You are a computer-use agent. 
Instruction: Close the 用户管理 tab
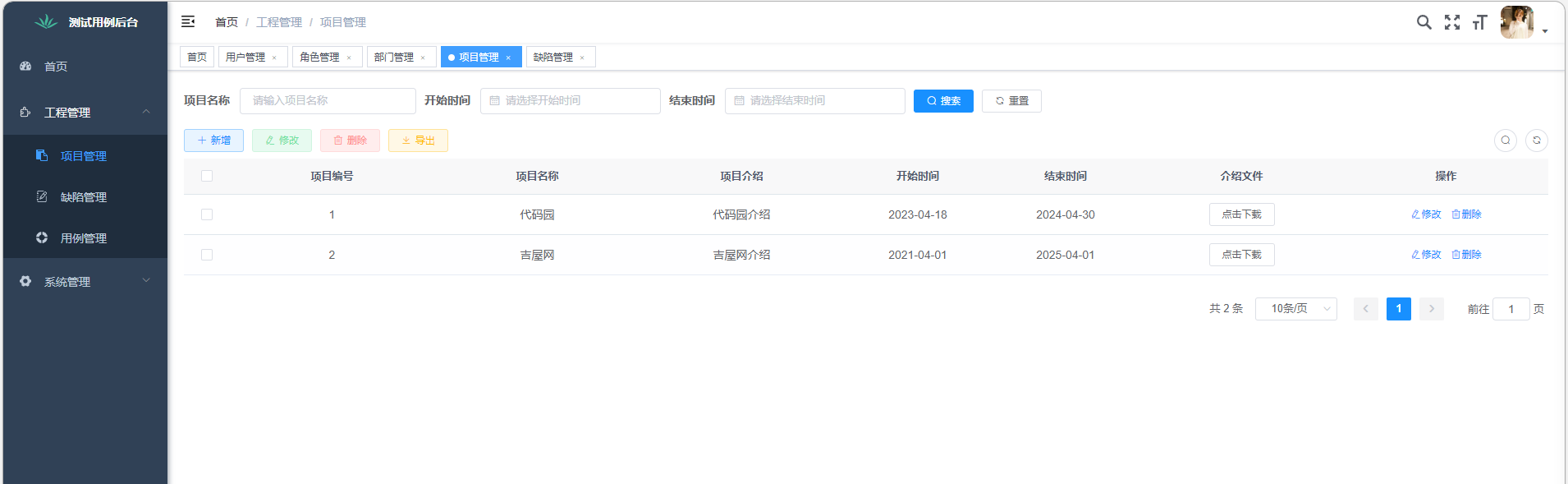click(274, 58)
